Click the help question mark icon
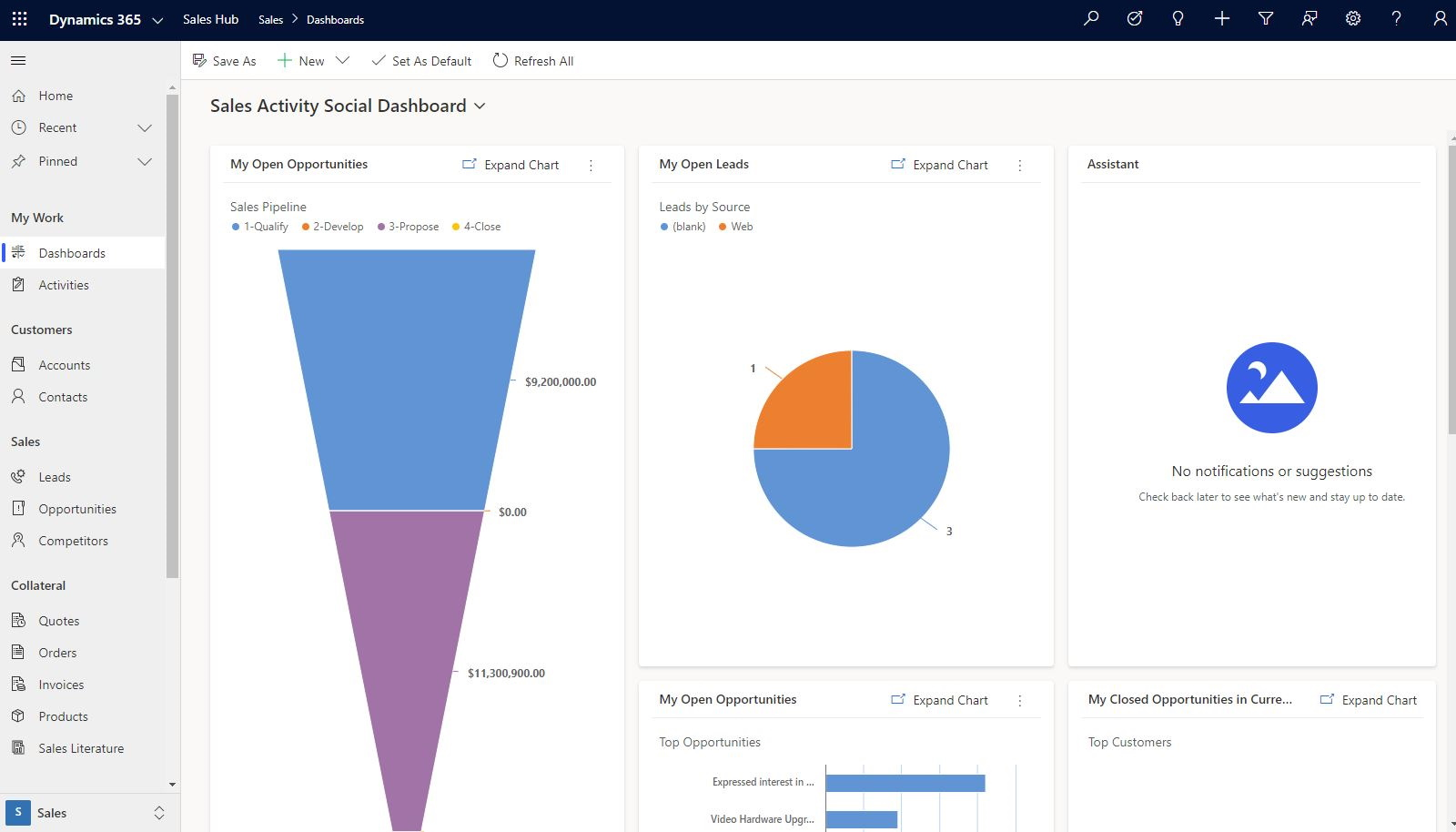1456x832 pixels. 1397,18
